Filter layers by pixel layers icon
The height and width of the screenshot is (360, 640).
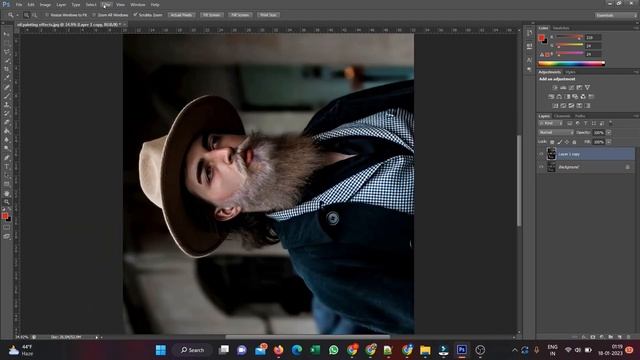(x=570, y=123)
